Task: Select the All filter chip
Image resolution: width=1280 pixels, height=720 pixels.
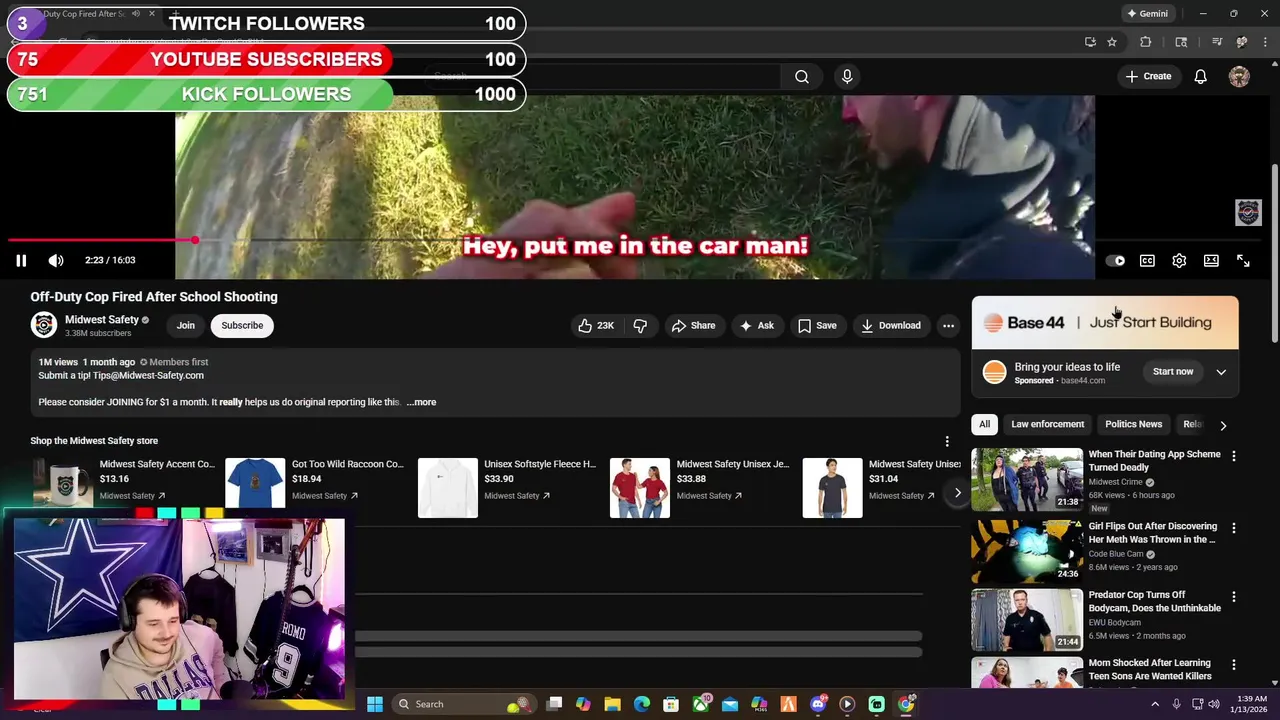Action: point(984,424)
